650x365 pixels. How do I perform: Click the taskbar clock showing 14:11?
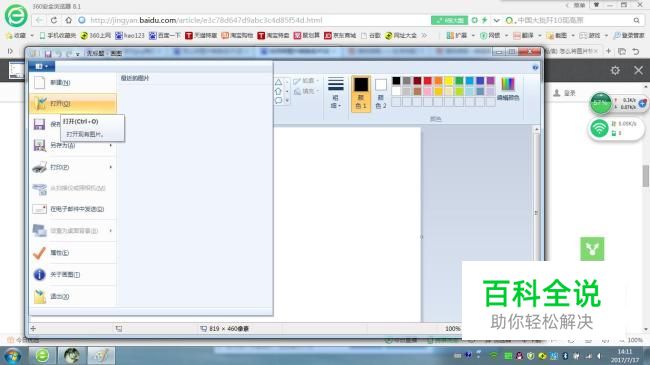tap(625, 356)
